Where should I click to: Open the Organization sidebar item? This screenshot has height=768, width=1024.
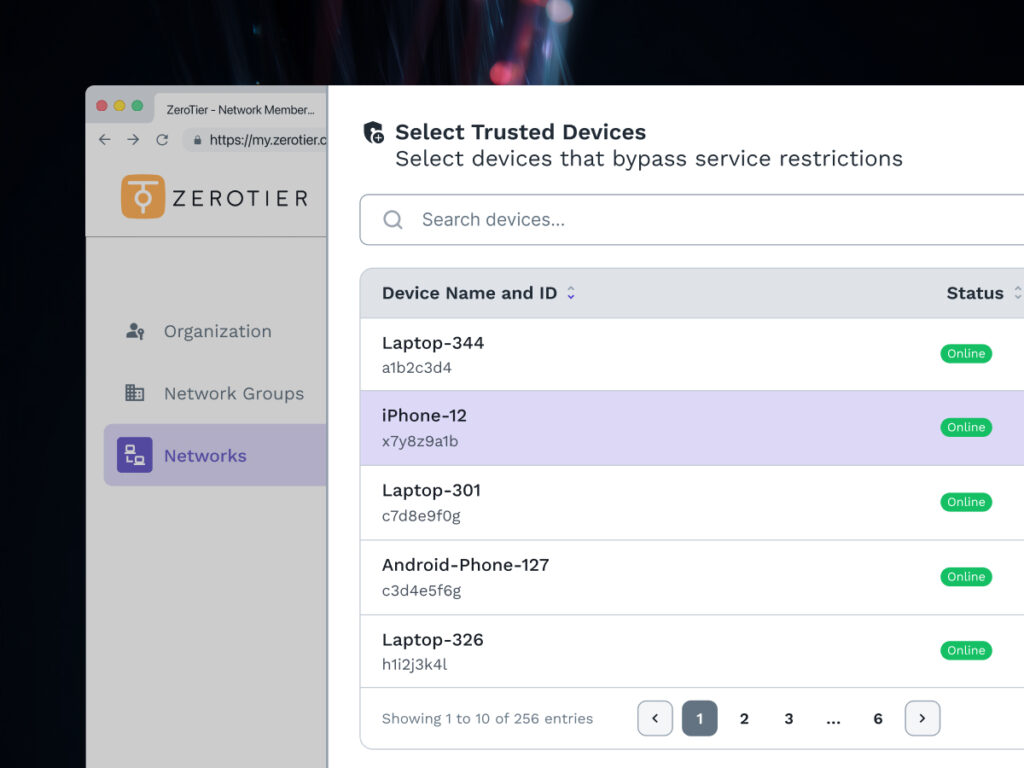pyautogui.click(x=217, y=332)
